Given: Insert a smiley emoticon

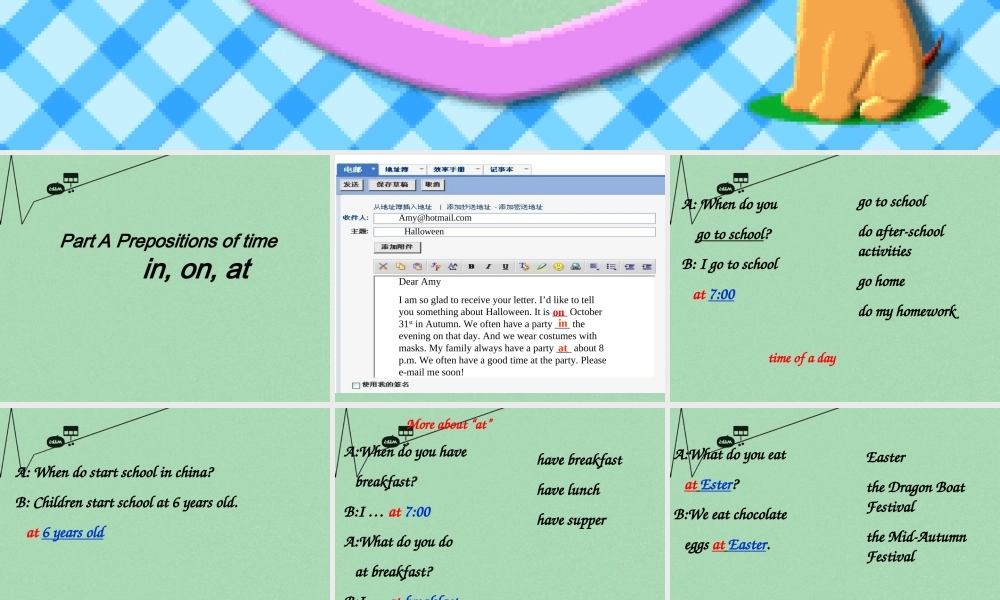Looking at the screenshot, I should 558,267.
